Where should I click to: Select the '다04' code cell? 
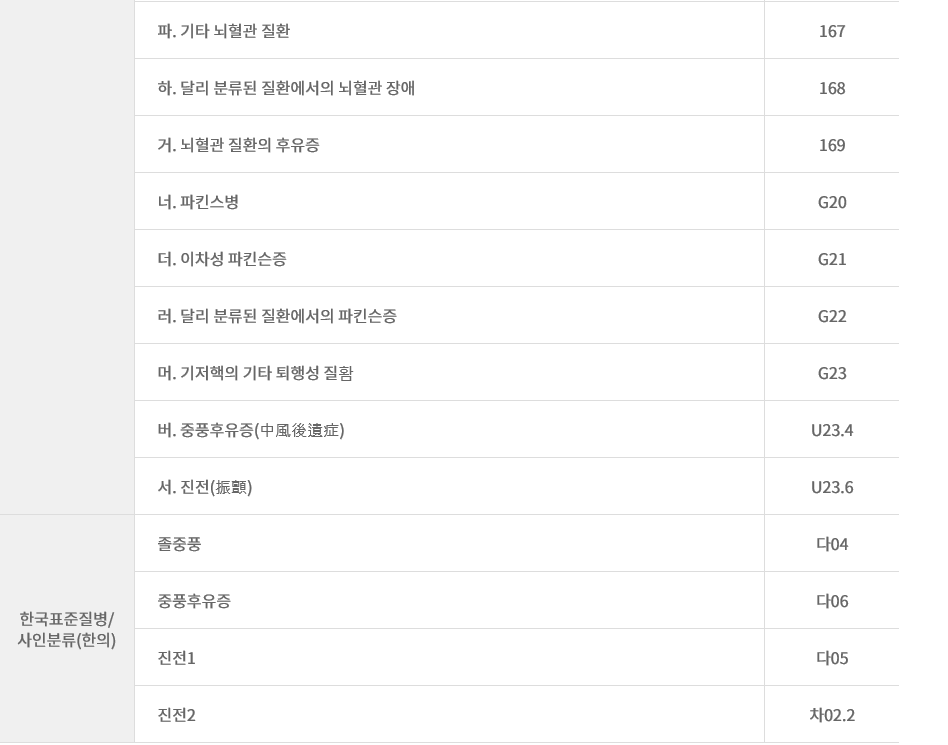(x=832, y=544)
